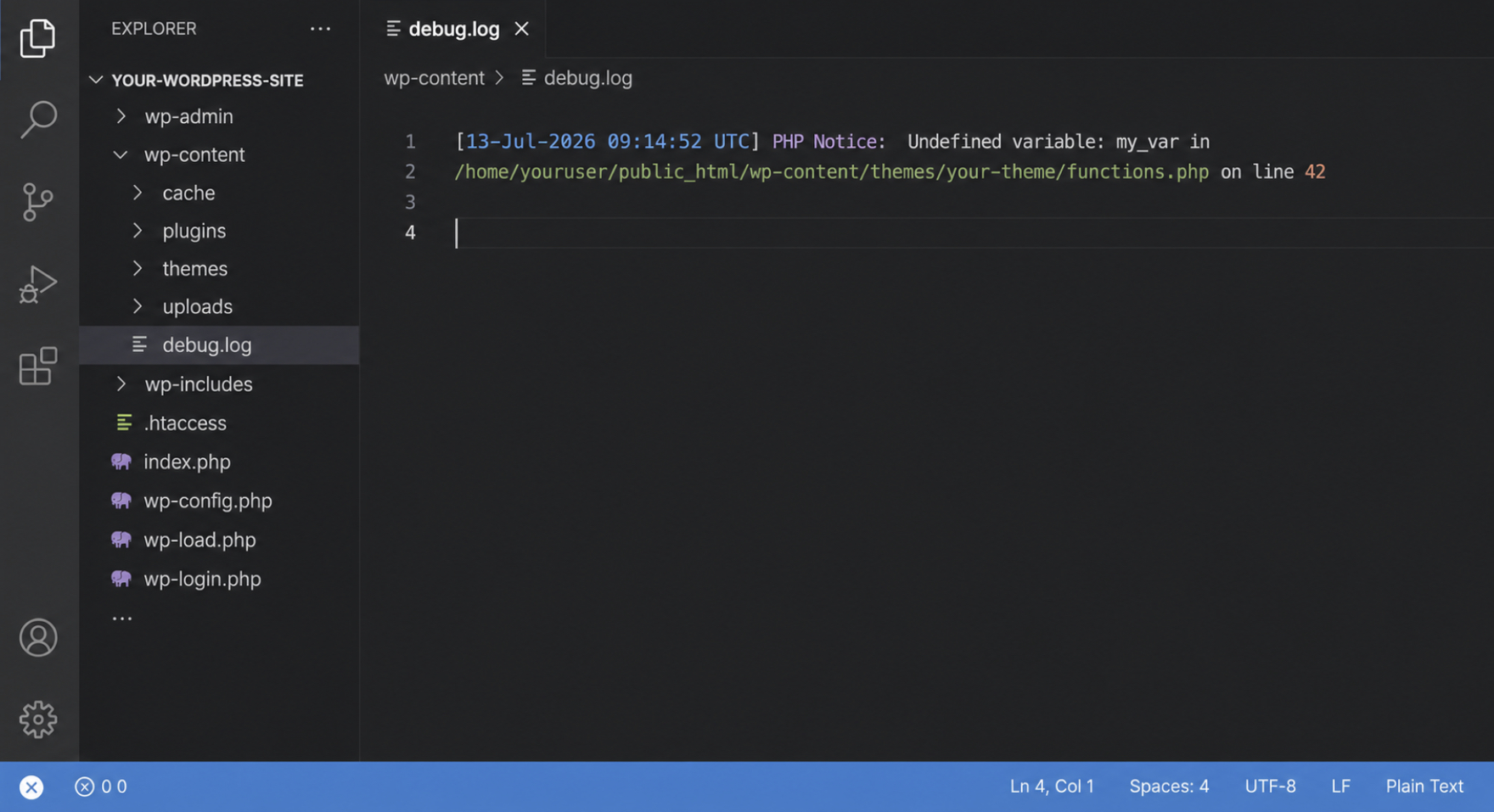
Task: Click the file icon beside debug.log in tree
Action: [140, 344]
